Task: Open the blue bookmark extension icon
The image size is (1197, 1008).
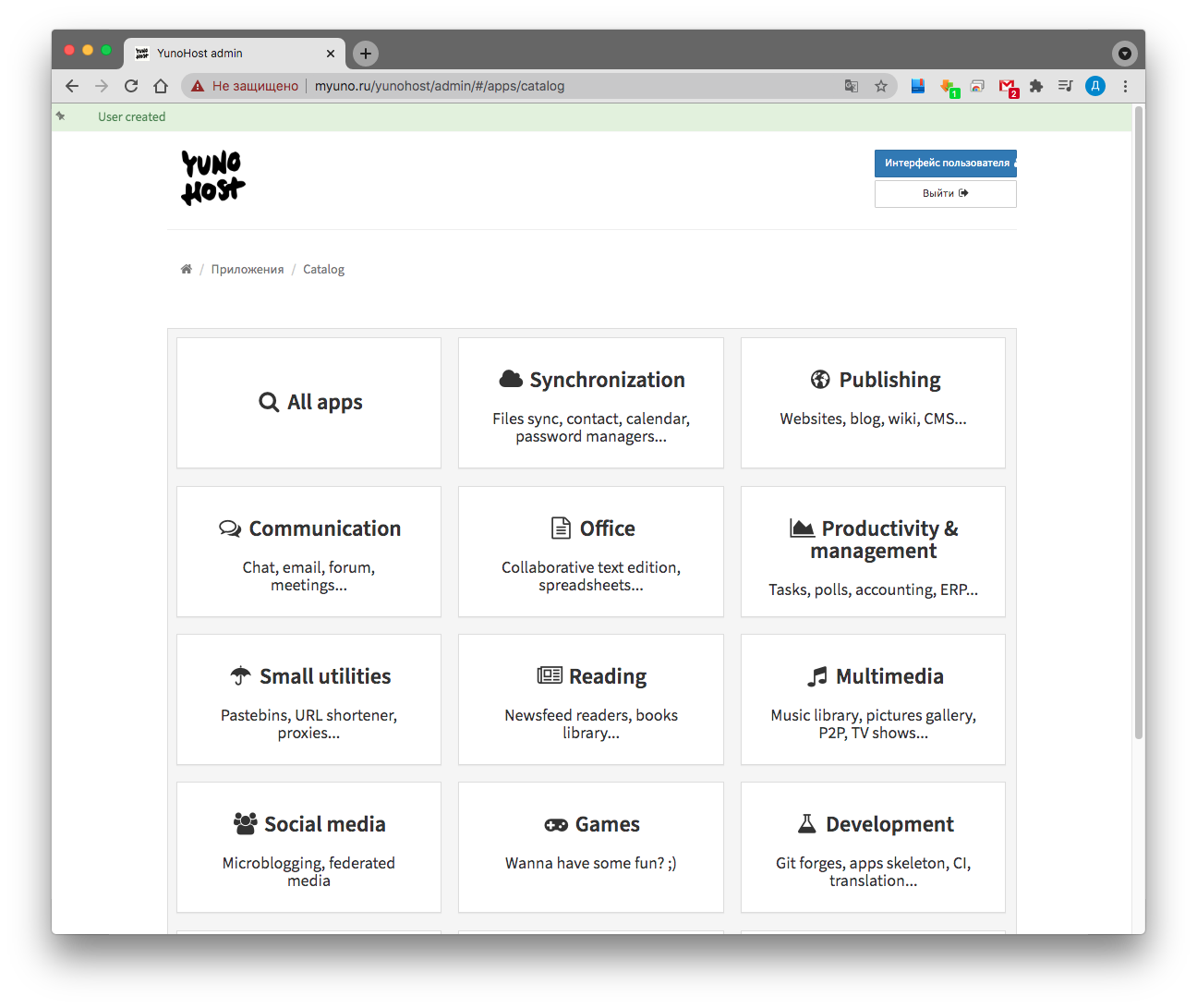Action: point(918,86)
